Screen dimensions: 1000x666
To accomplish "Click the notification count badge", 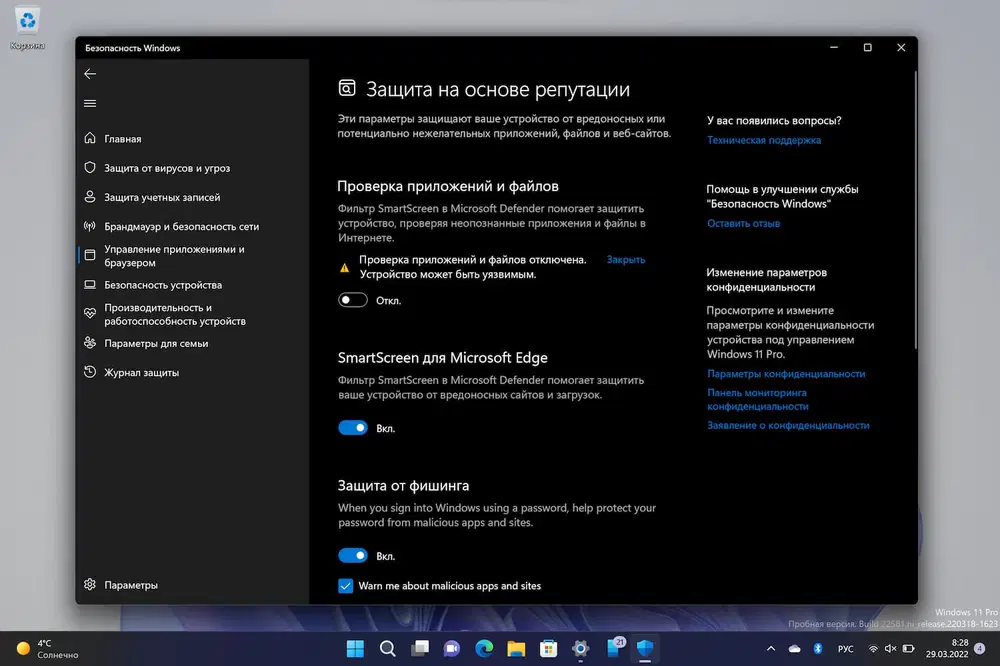I will pyautogui.click(x=980, y=649).
